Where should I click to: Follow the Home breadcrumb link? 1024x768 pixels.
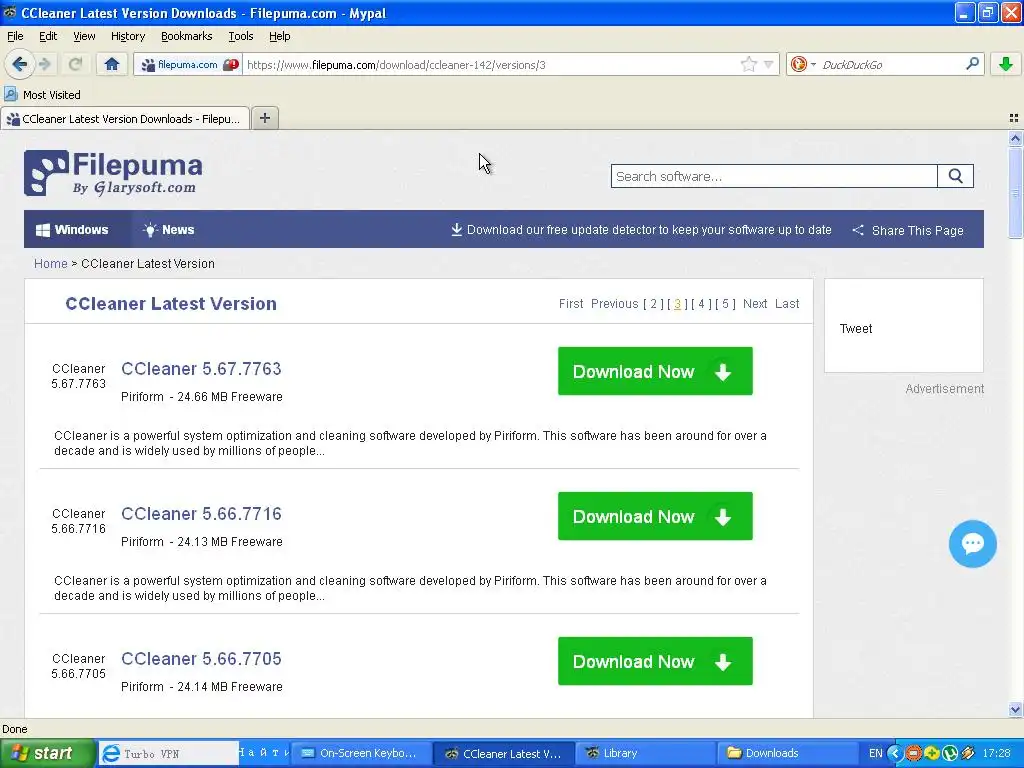point(50,264)
